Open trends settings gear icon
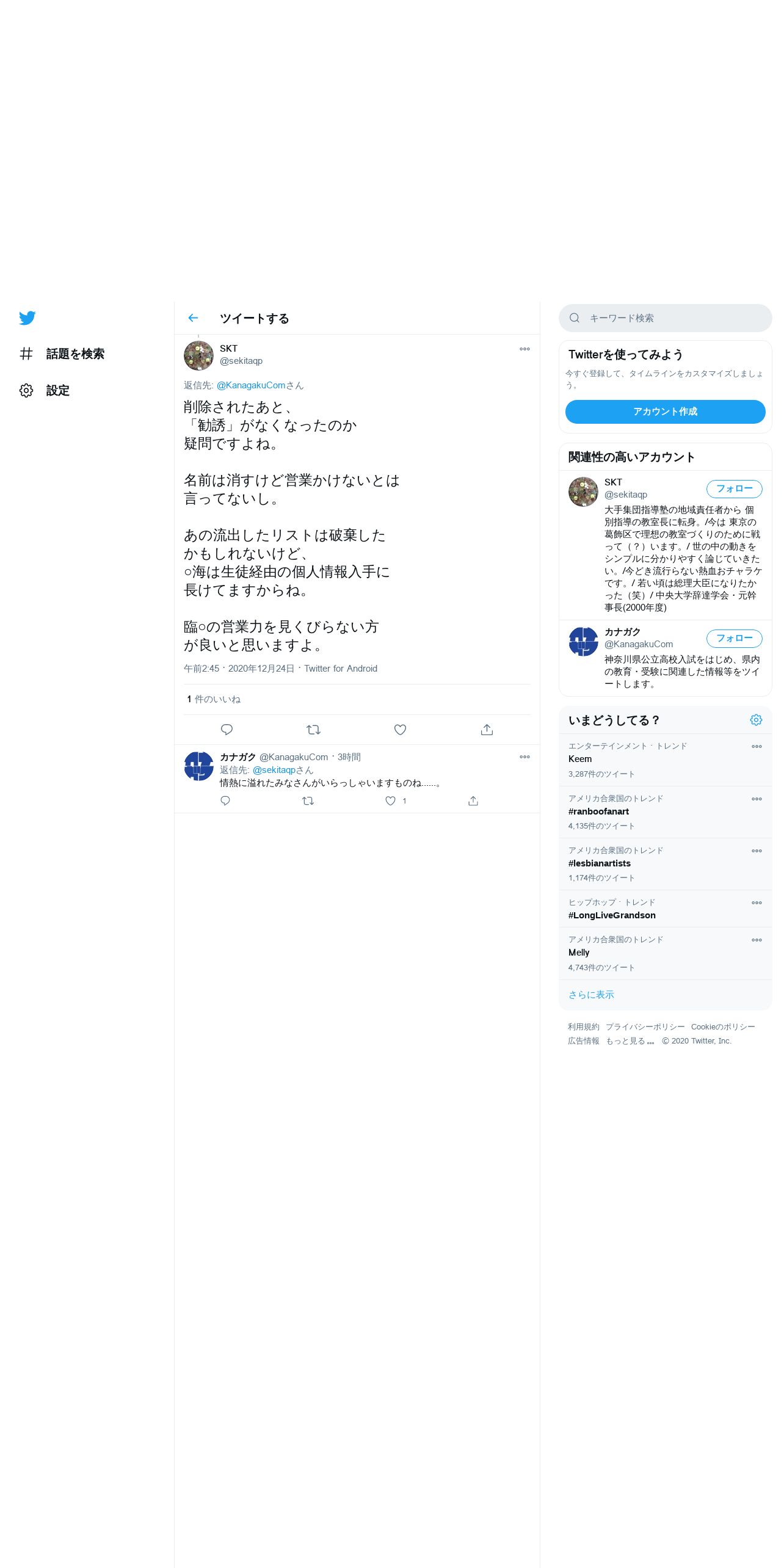 (x=756, y=720)
